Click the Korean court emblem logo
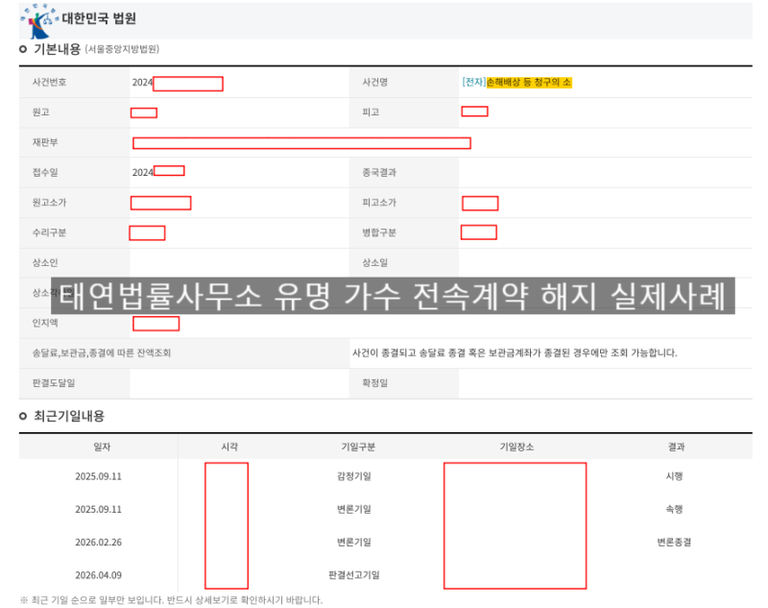The width and height of the screenshot is (768, 608). (37, 17)
